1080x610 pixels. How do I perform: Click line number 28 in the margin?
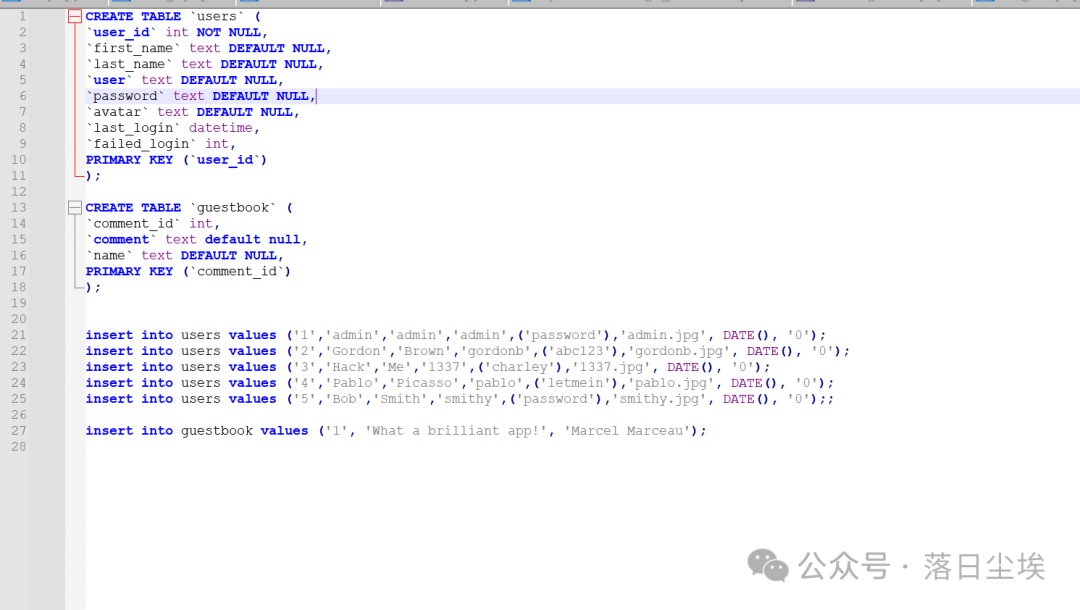coord(19,446)
